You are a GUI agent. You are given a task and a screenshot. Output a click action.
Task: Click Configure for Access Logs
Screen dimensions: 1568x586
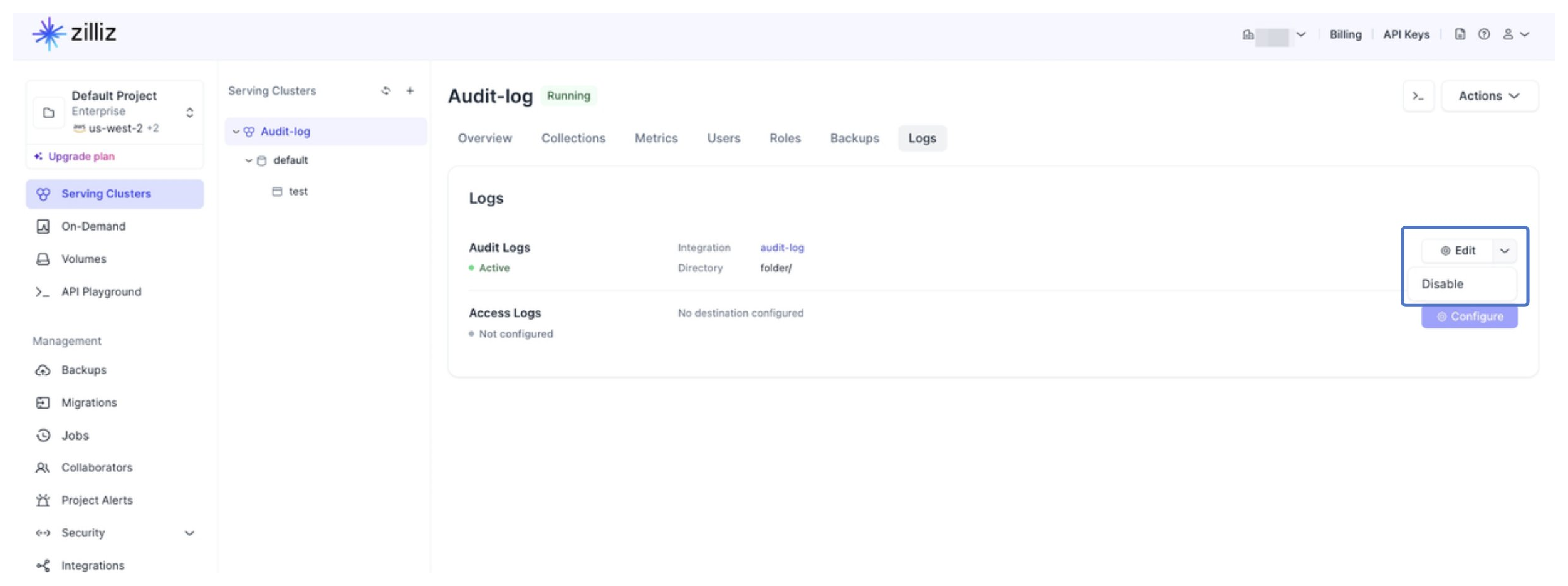click(1469, 317)
